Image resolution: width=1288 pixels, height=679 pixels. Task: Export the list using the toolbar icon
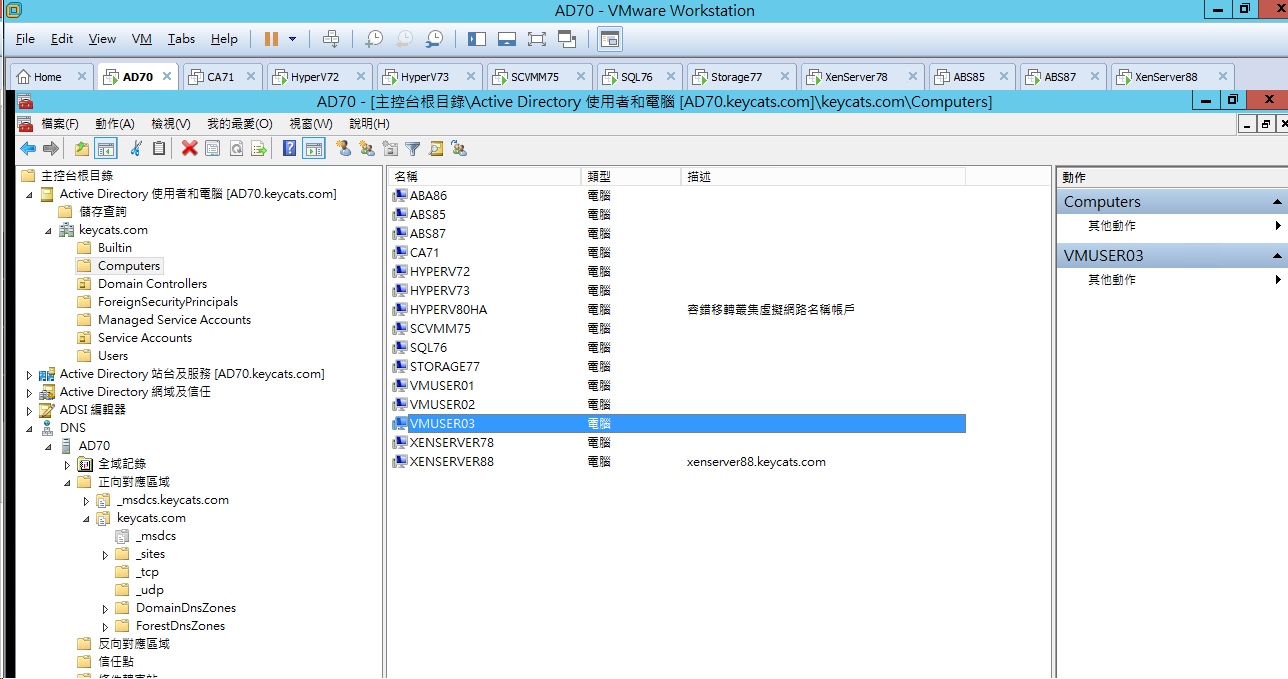[x=259, y=149]
